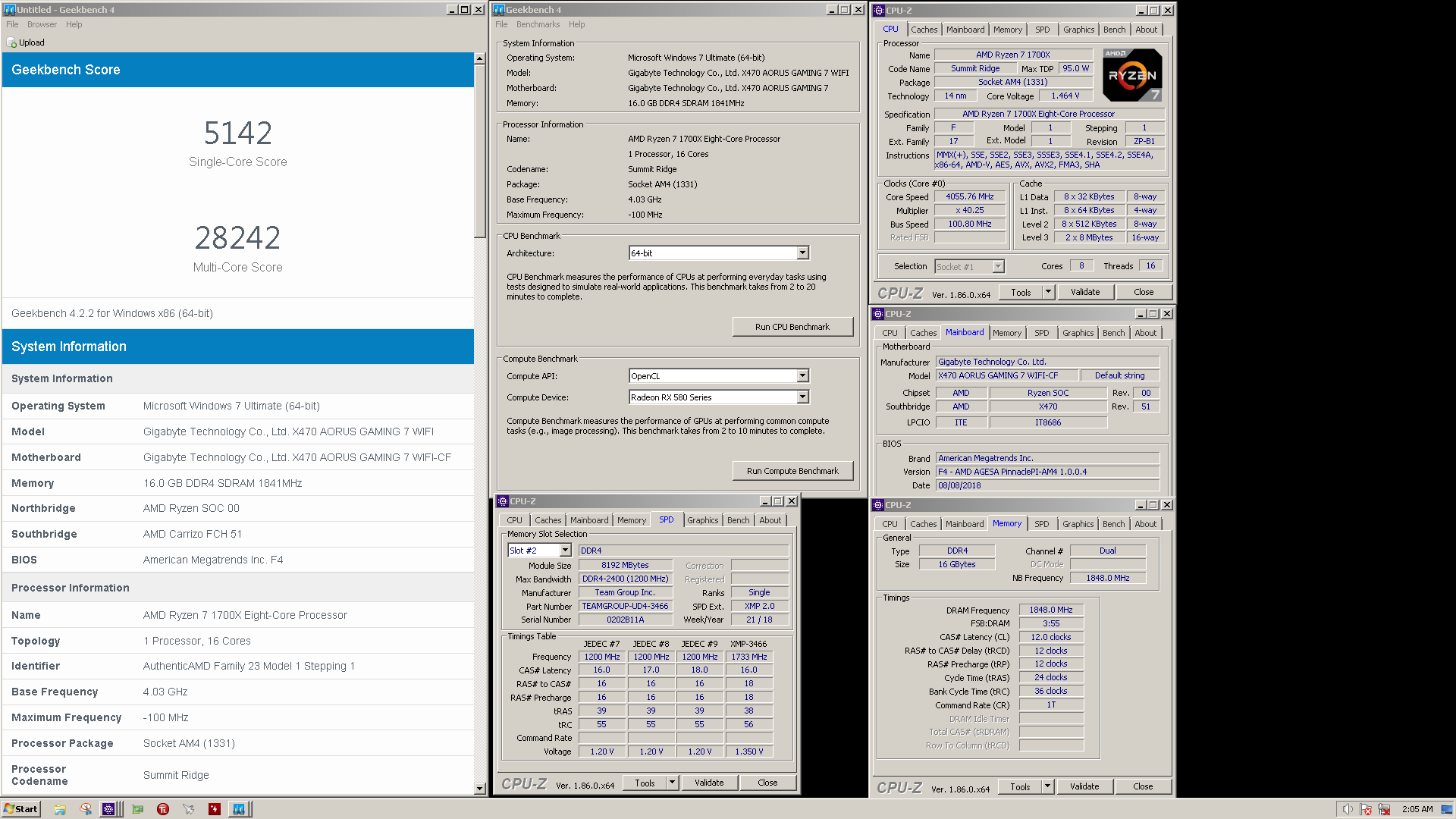This screenshot has height=819, width=1456.
Task: Click scroll-down arrow in Geekbench results
Action: (479, 789)
